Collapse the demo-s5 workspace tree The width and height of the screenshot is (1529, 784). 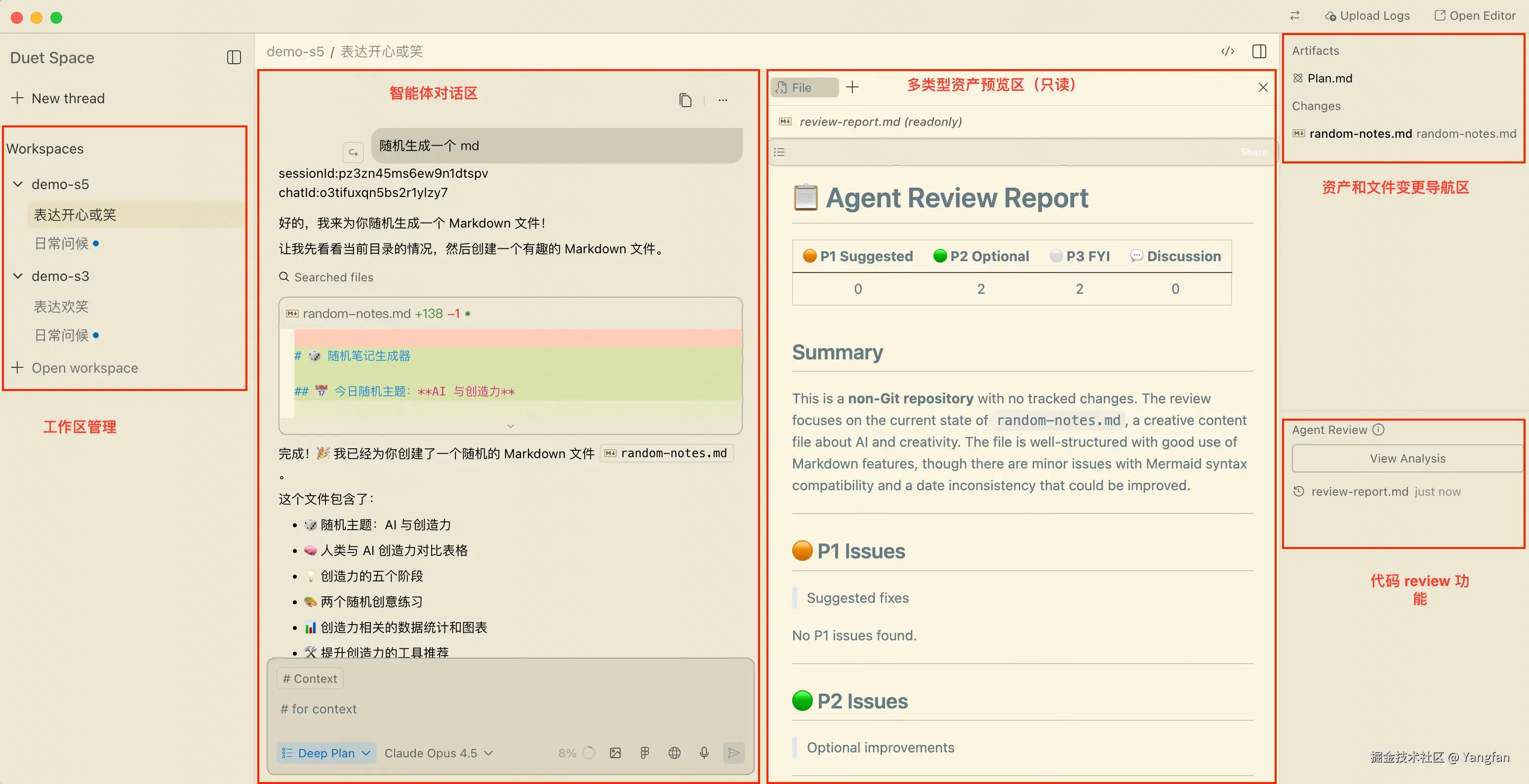tap(18, 185)
